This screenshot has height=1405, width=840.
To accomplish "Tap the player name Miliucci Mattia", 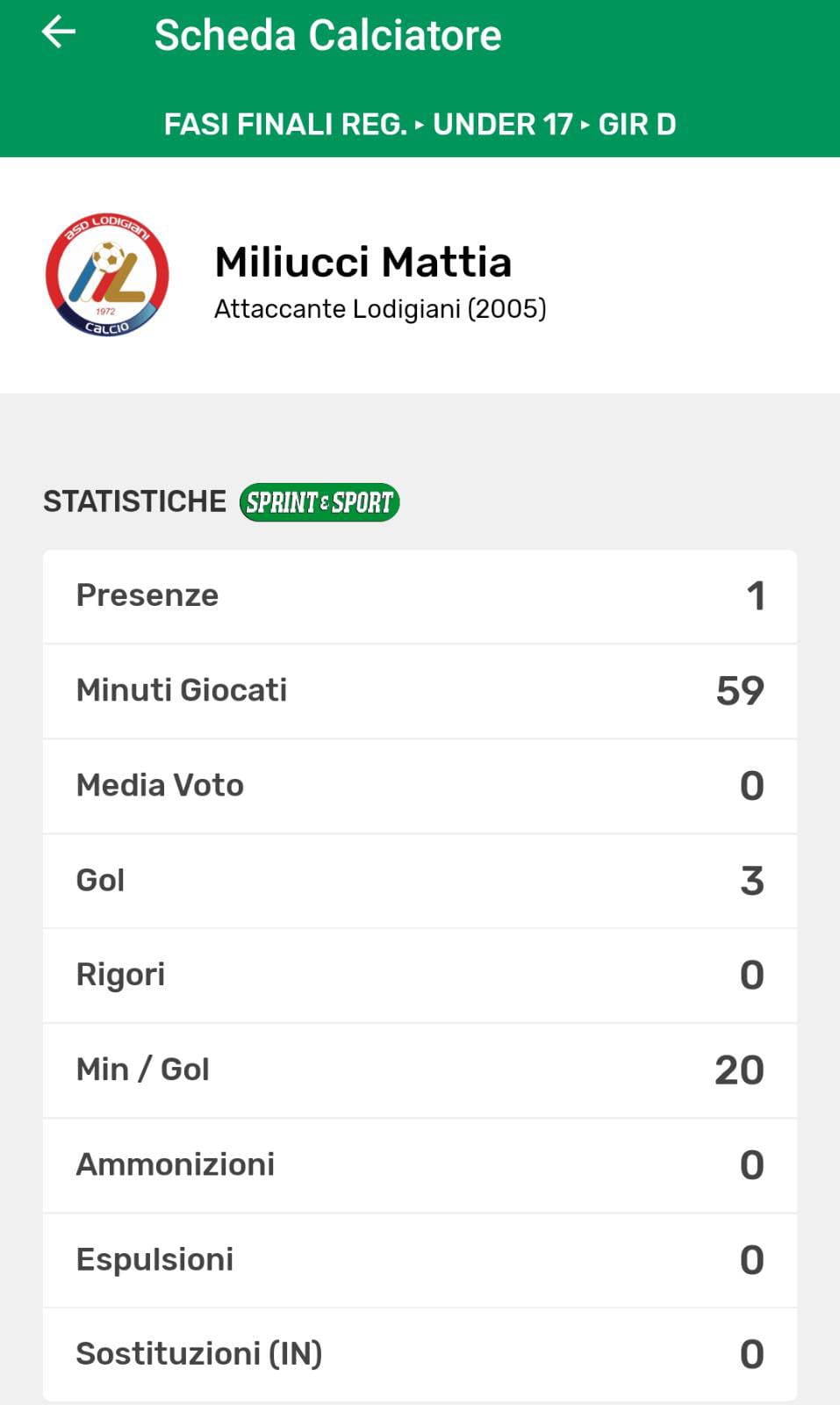I will click(x=363, y=262).
